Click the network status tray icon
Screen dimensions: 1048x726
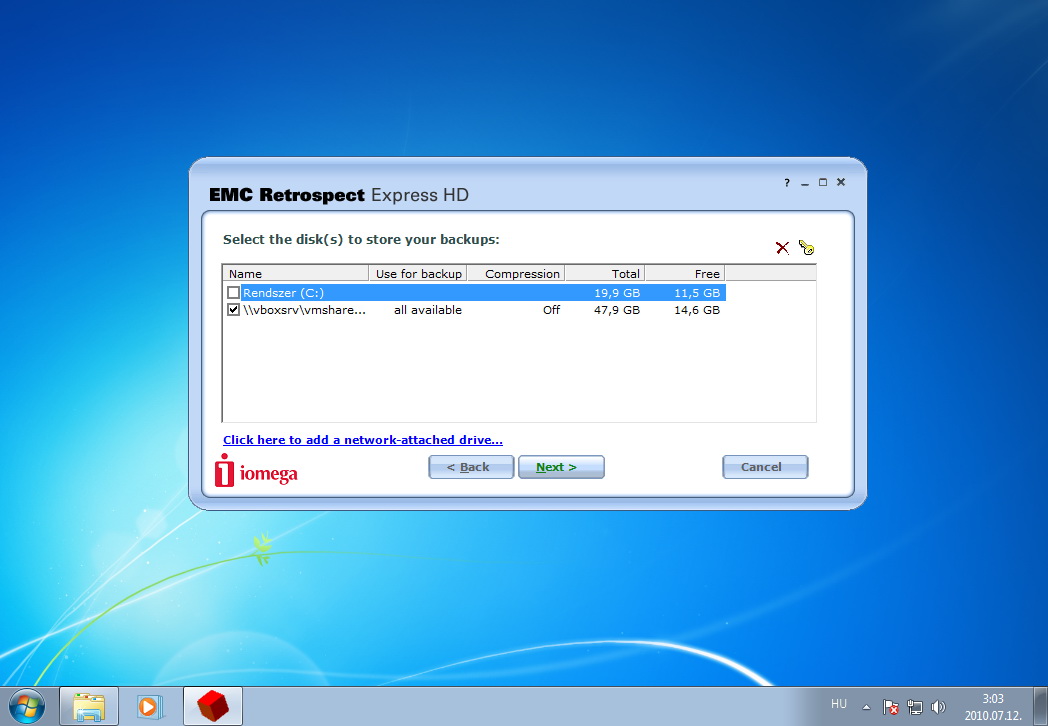(915, 707)
